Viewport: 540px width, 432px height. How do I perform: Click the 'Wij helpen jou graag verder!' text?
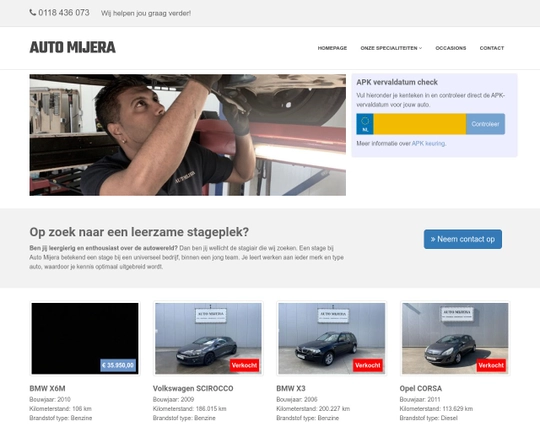click(146, 13)
